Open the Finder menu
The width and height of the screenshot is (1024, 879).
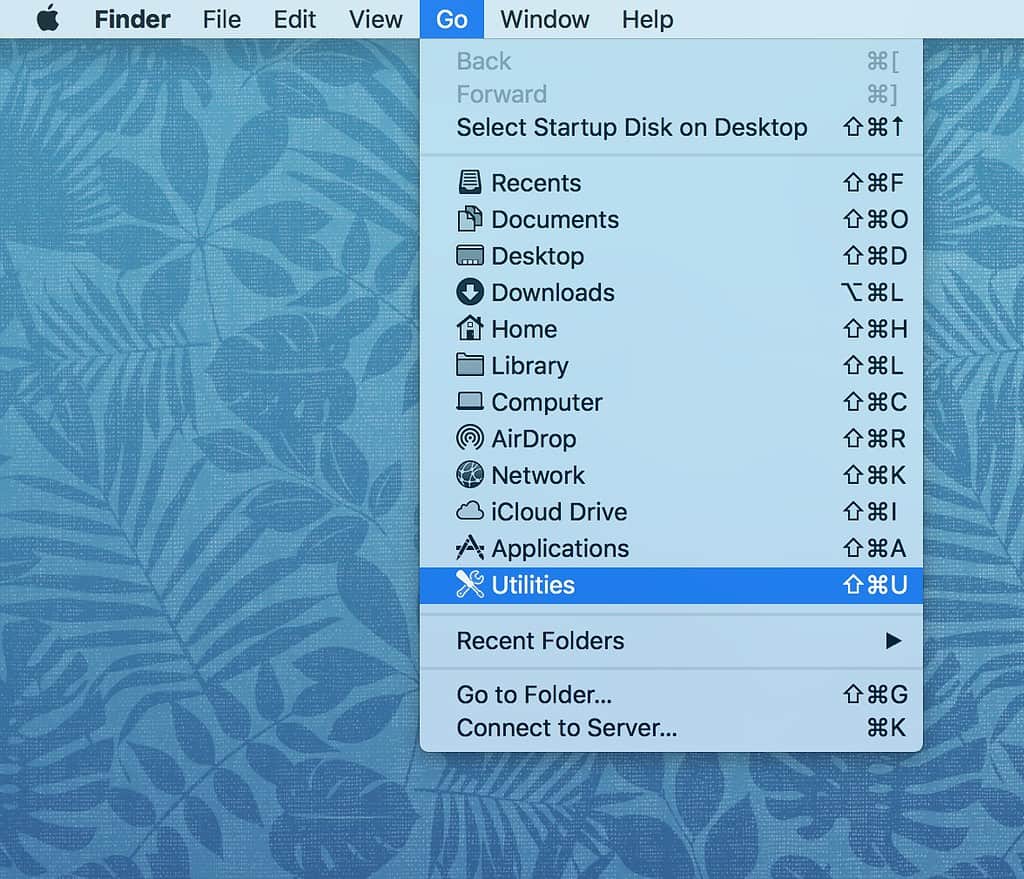pos(132,19)
